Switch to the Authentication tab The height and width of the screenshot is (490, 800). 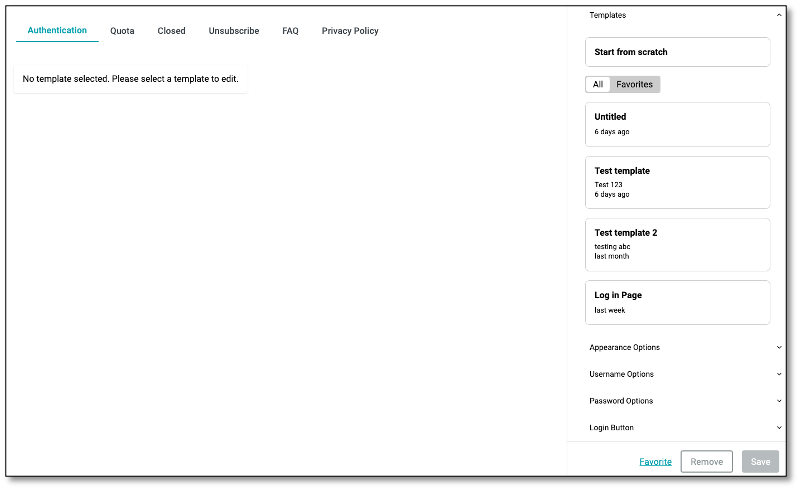click(57, 30)
